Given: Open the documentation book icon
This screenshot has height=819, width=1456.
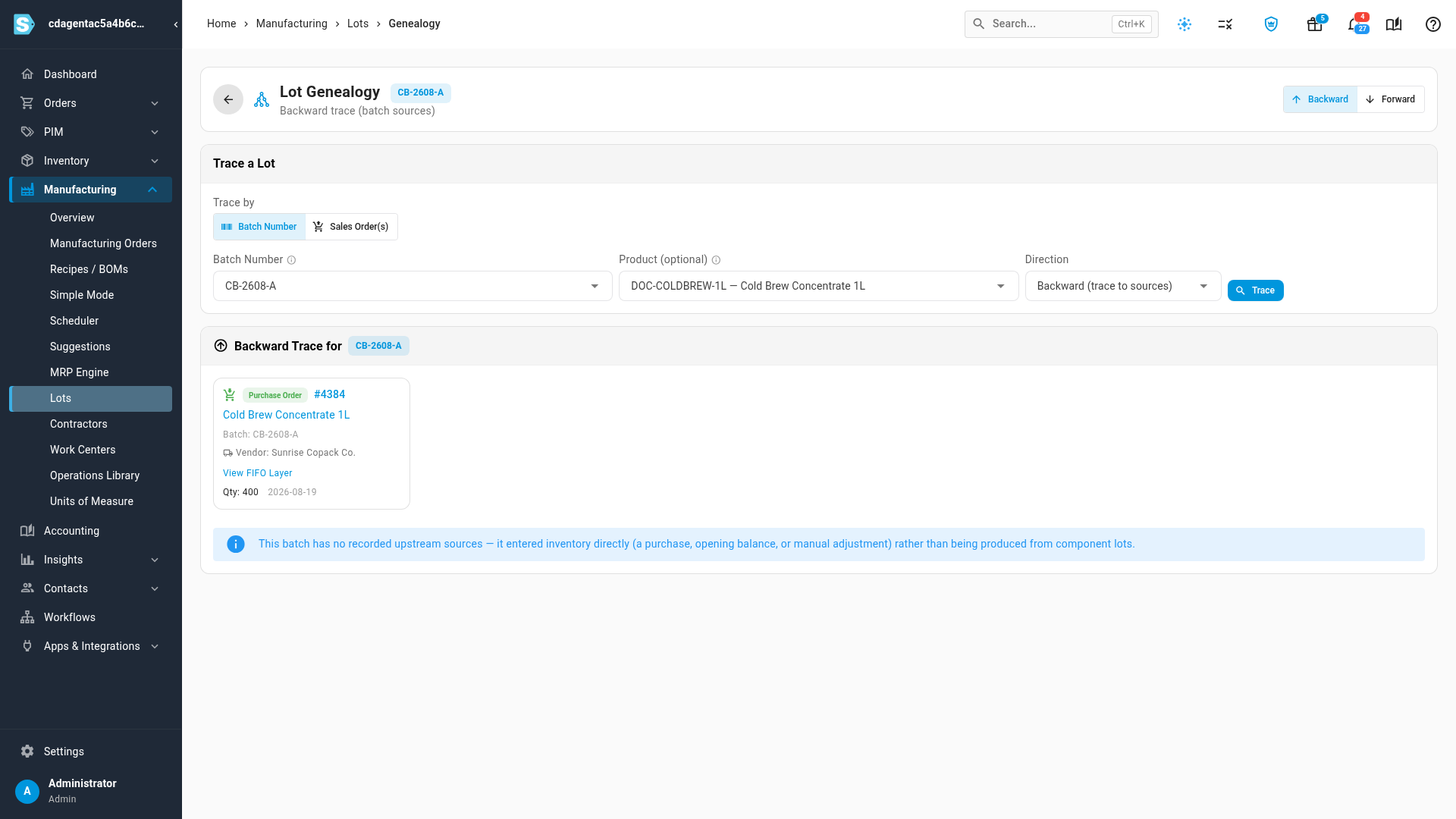Looking at the screenshot, I should pos(1394,24).
